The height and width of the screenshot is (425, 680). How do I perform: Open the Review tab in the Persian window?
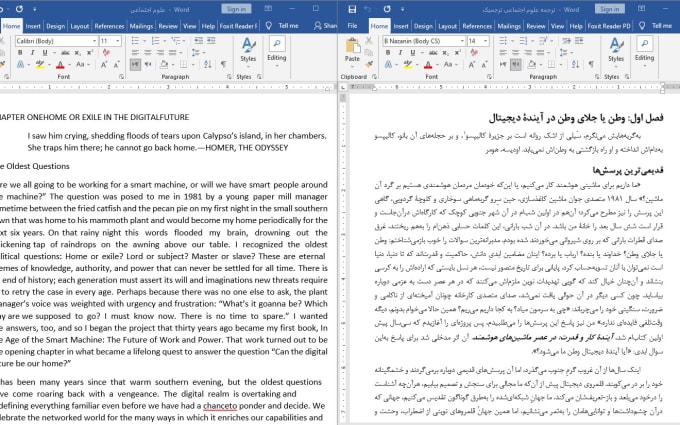(536, 26)
